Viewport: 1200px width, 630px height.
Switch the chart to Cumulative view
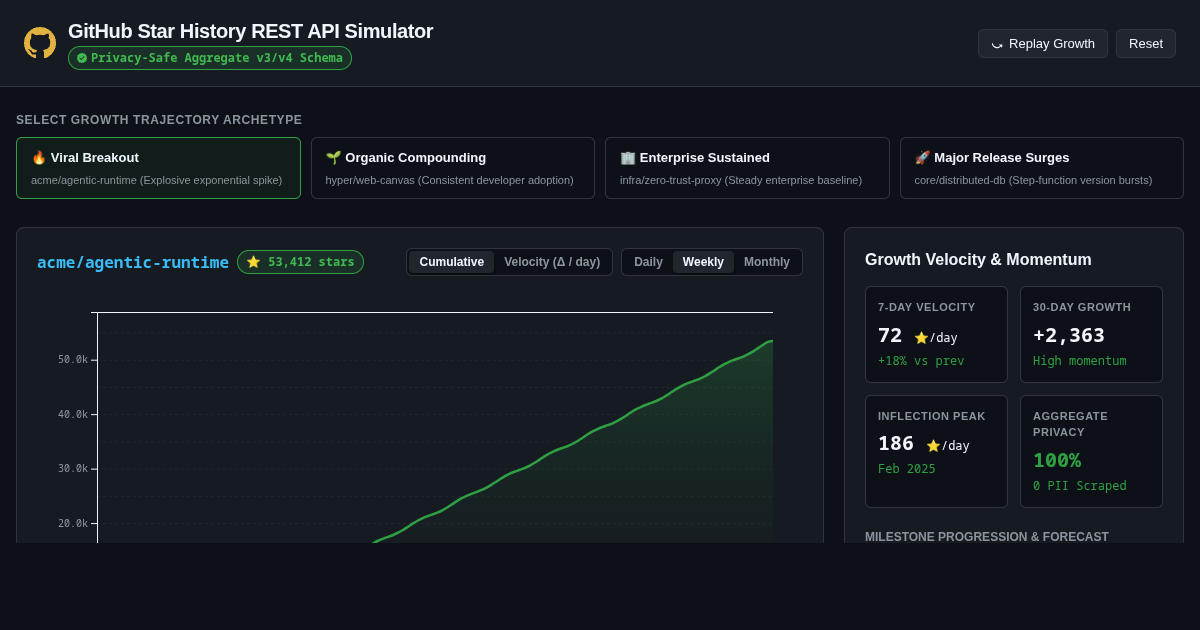click(x=451, y=262)
